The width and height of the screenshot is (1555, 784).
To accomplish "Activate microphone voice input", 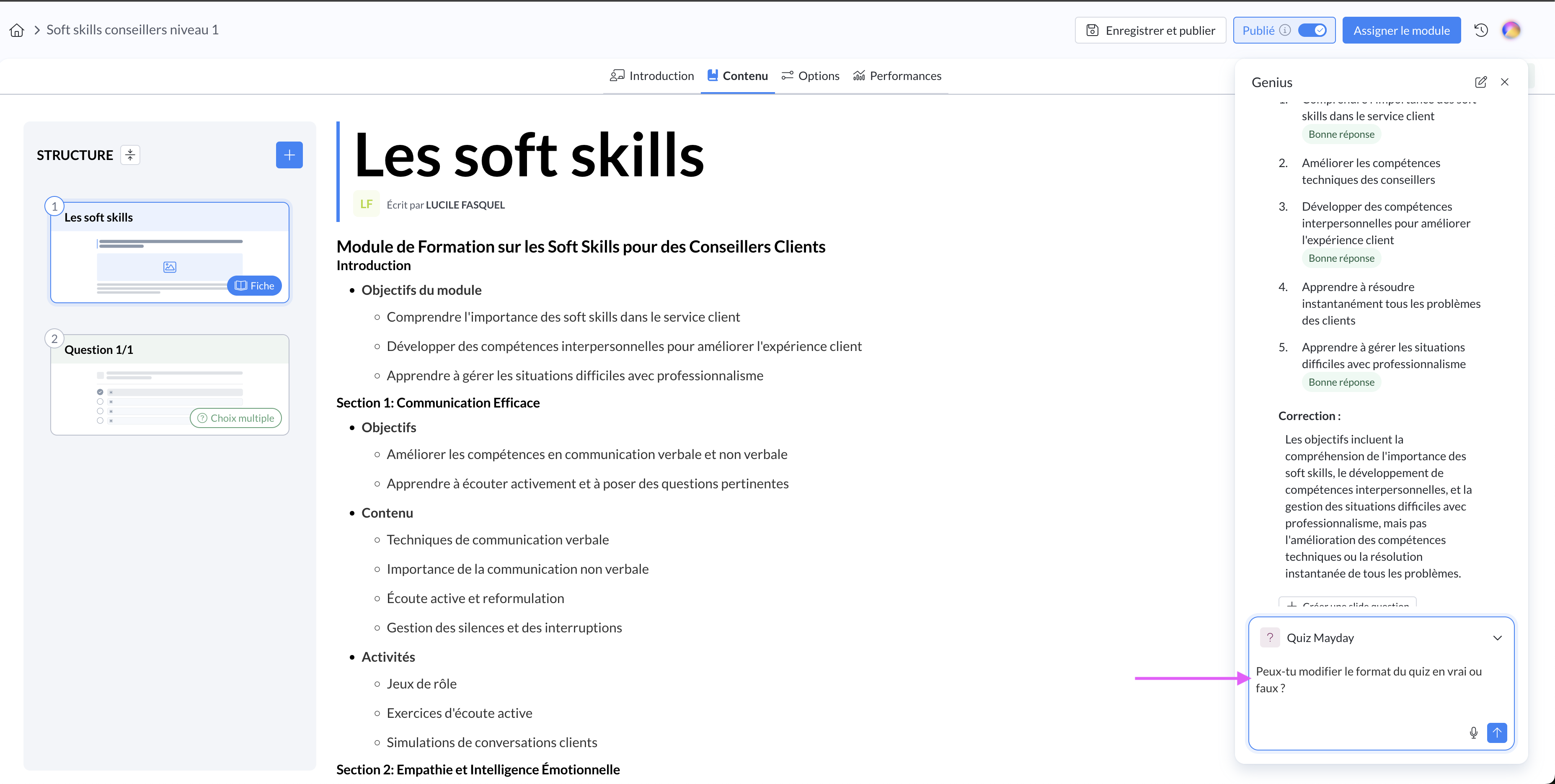I will (1473, 732).
